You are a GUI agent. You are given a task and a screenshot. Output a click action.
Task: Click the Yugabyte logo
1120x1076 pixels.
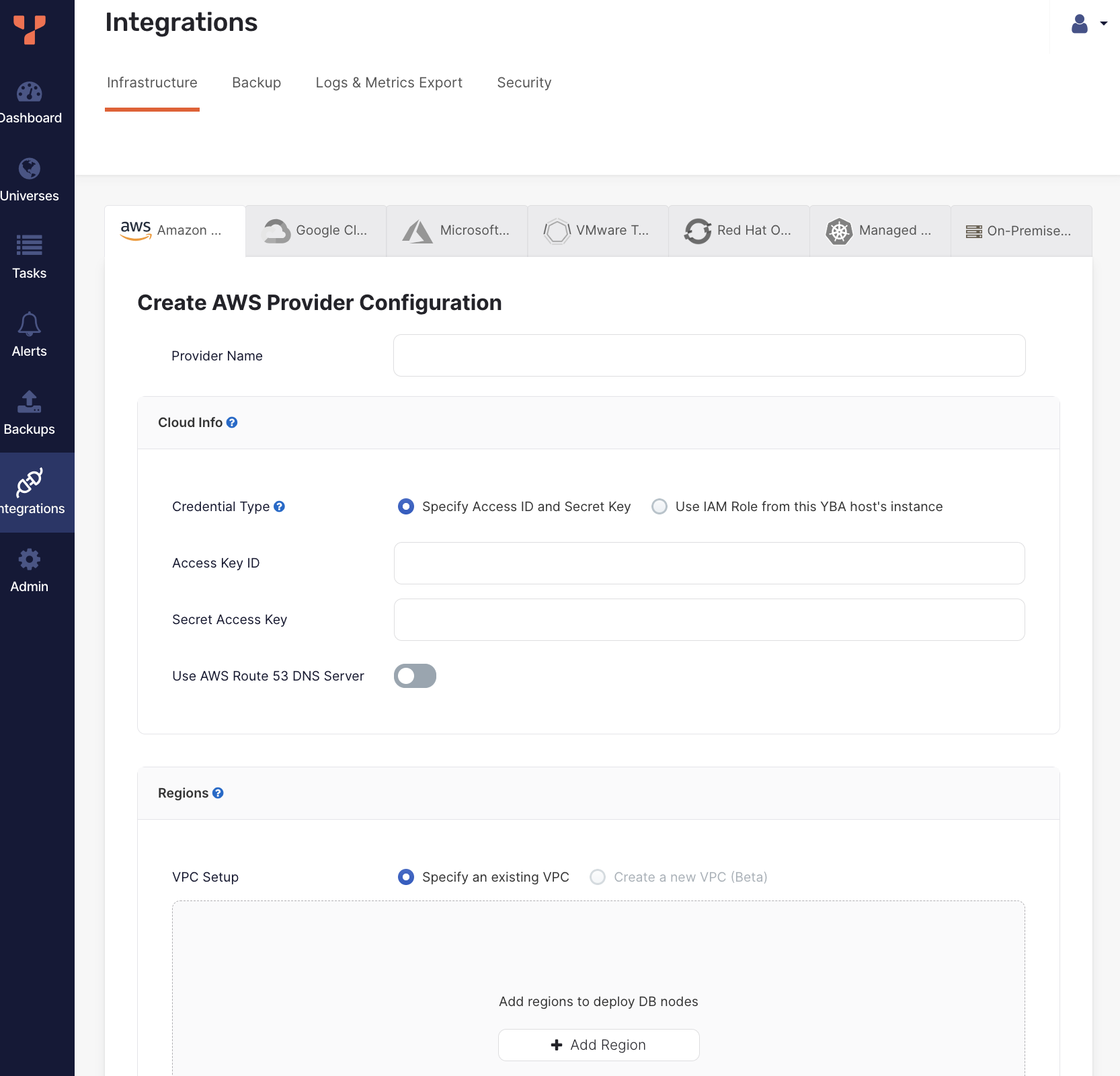pos(30,28)
